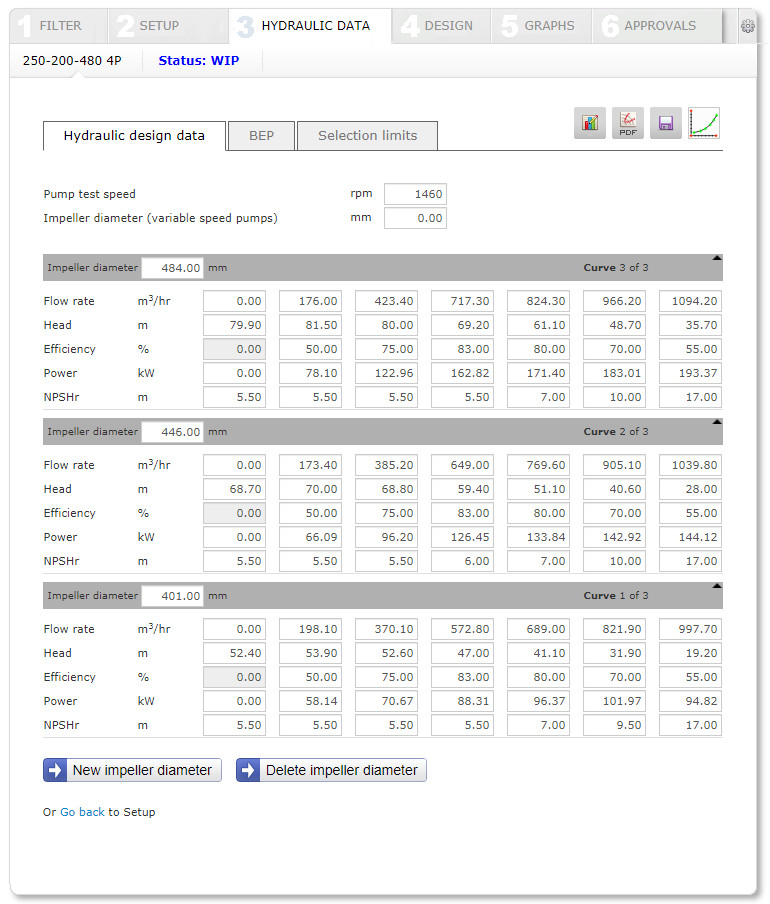Click the 484.00 impeller diameter field
Viewport: 770px width, 904px height.
(x=173, y=268)
